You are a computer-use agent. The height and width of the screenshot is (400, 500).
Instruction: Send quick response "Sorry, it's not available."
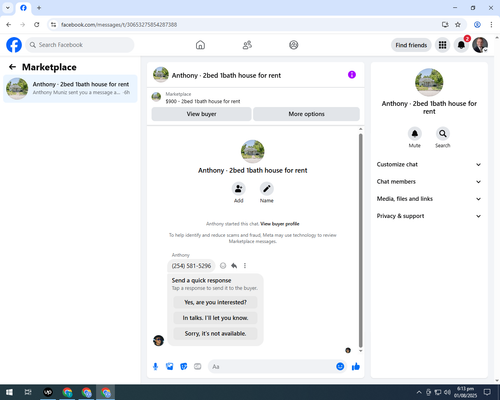click(x=215, y=334)
